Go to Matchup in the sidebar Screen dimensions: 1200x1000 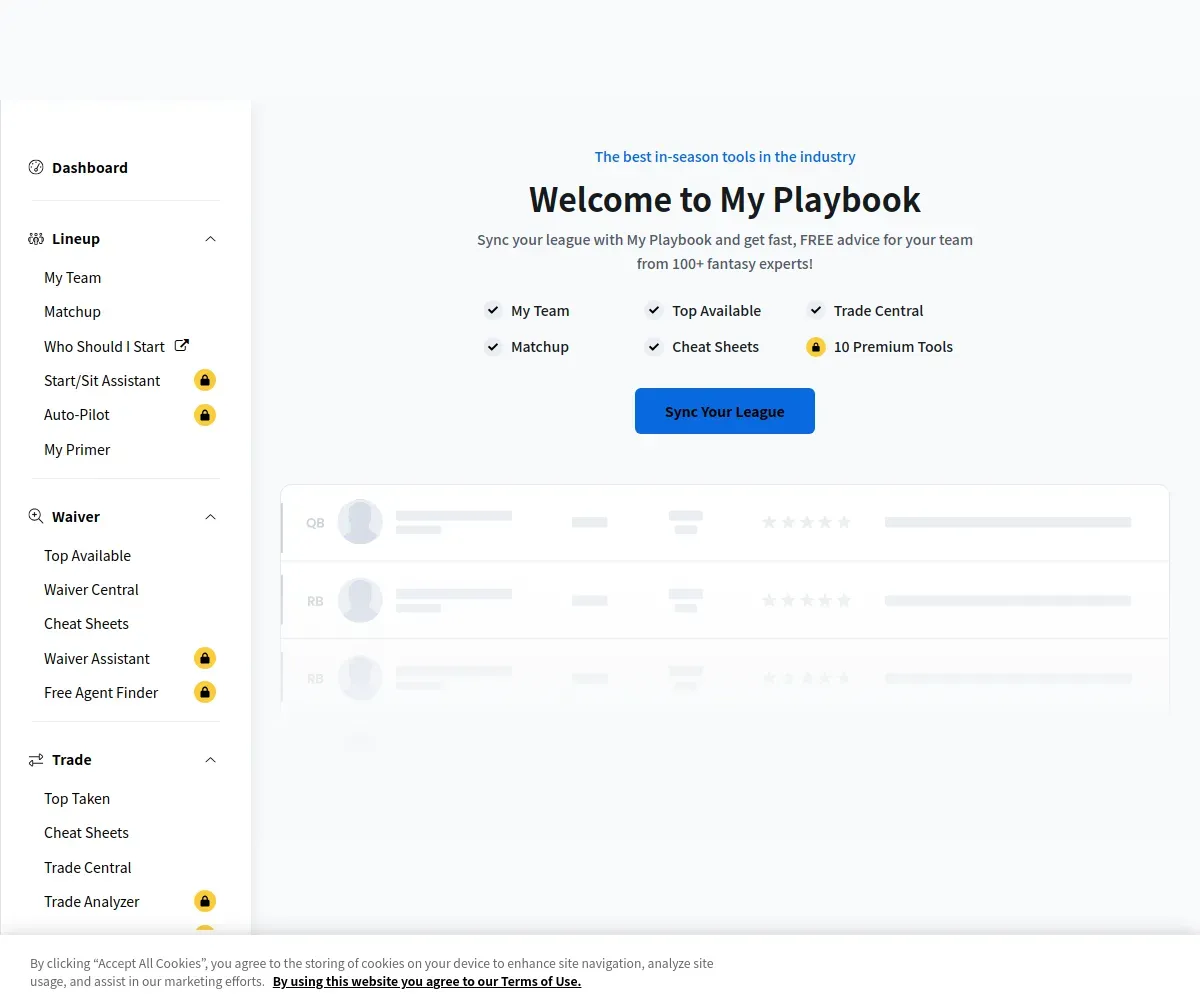(x=73, y=312)
